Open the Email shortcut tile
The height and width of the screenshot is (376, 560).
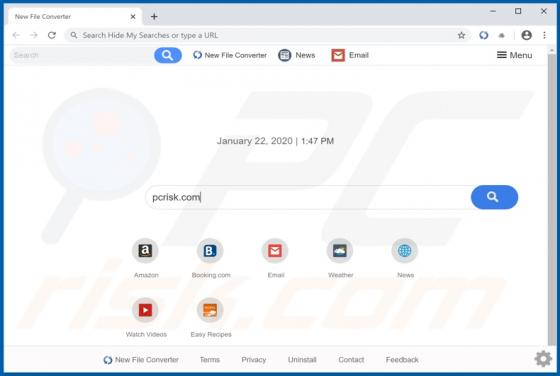(275, 251)
